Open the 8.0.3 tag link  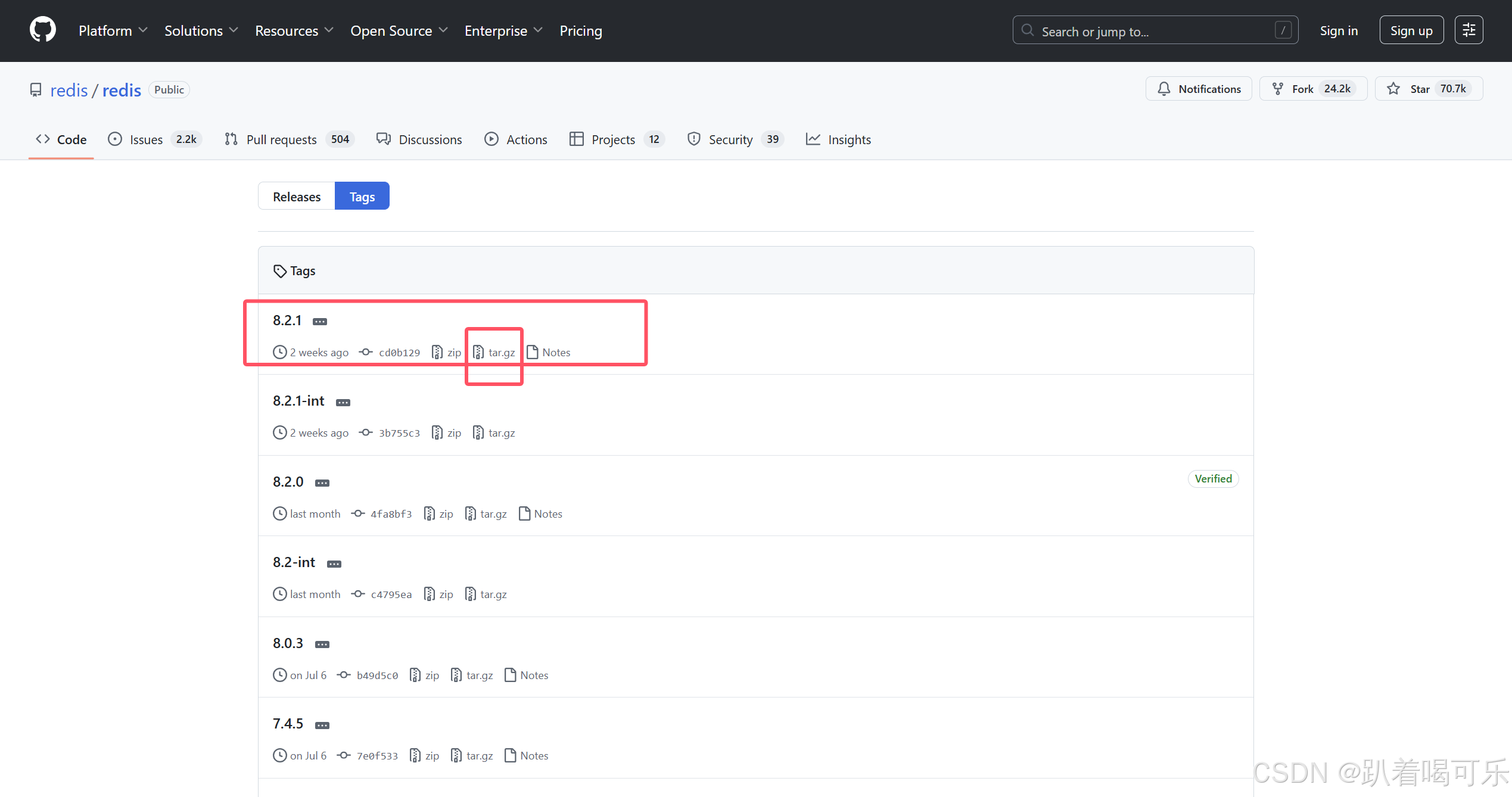[288, 643]
